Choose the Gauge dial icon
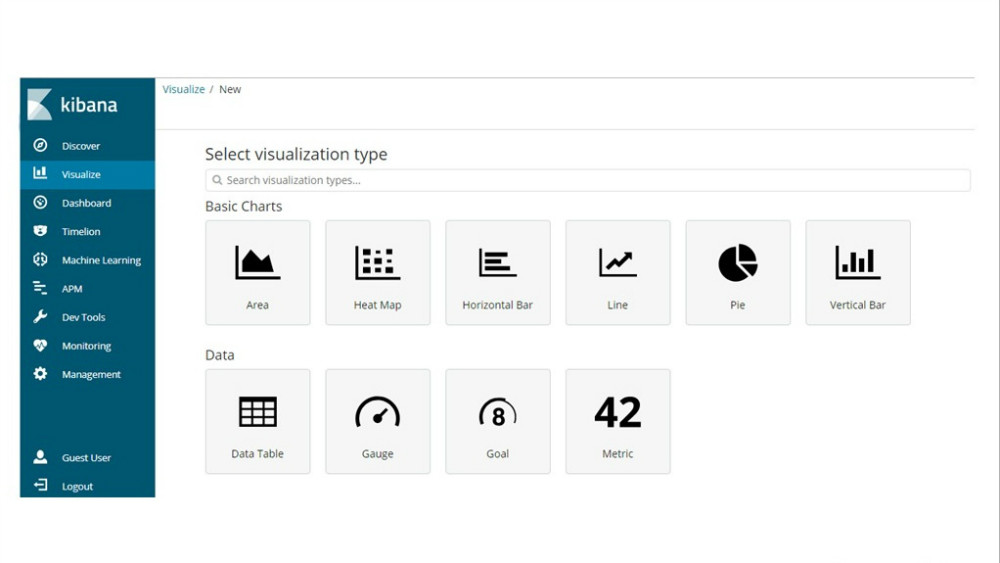This screenshot has width=1000, height=563. 378,411
